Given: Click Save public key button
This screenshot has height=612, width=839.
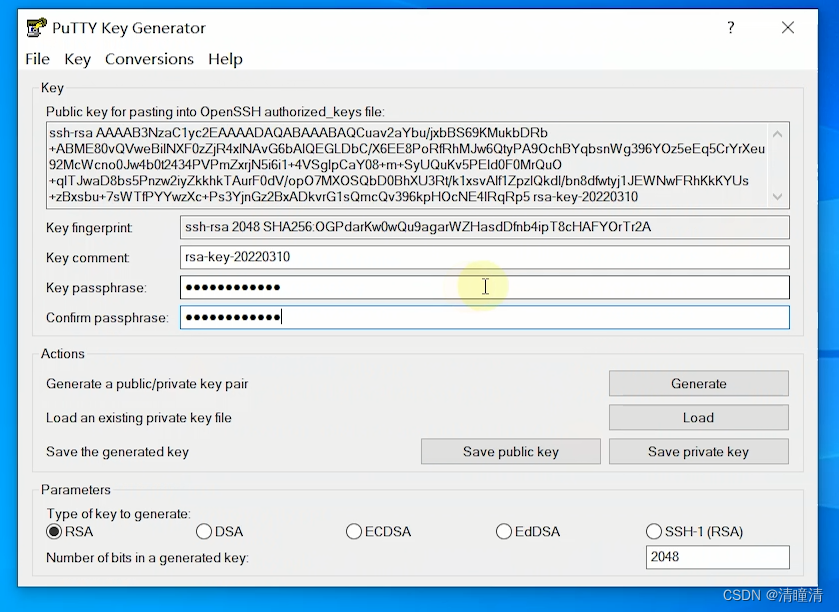Looking at the screenshot, I should (x=510, y=452).
